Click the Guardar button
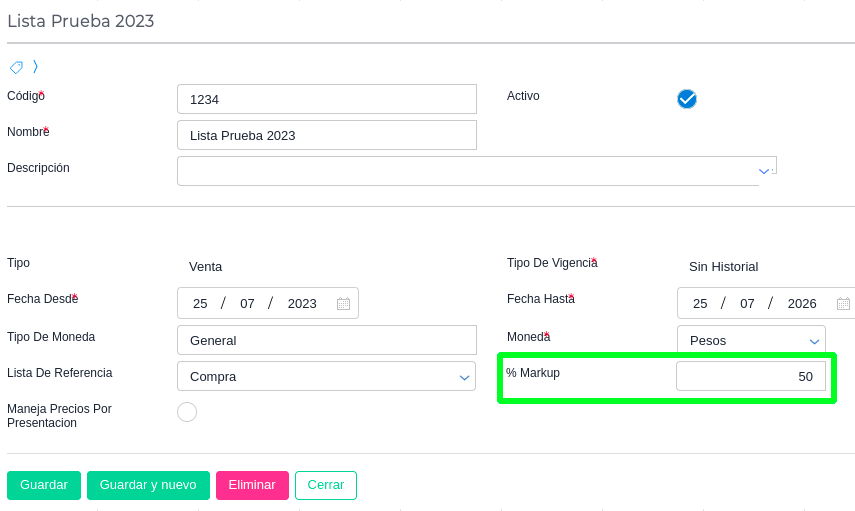This screenshot has height=511, width=855. [44, 485]
